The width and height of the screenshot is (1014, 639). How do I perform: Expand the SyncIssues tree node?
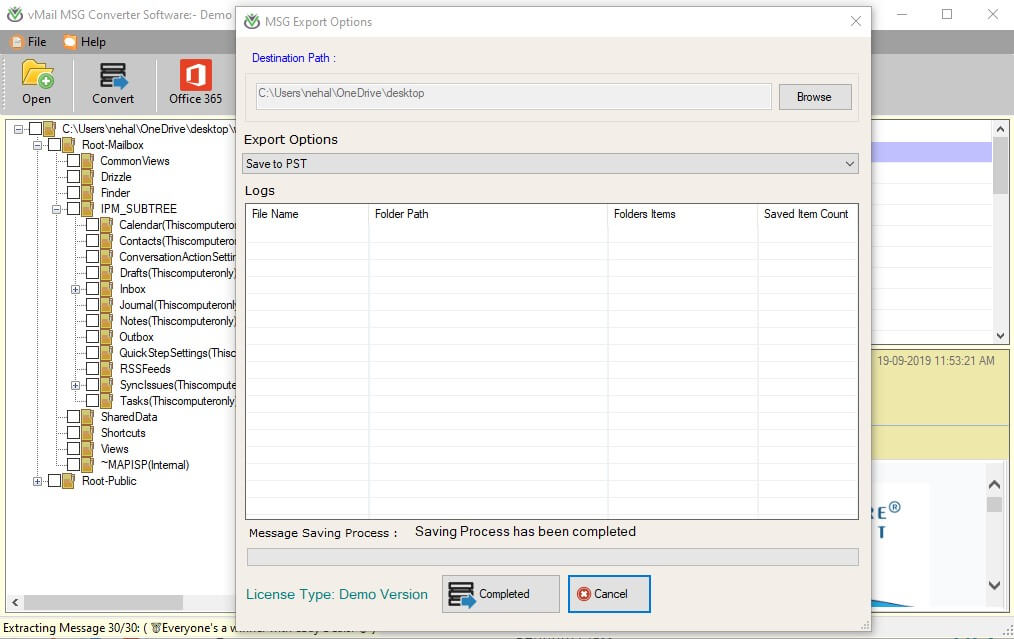pos(76,385)
